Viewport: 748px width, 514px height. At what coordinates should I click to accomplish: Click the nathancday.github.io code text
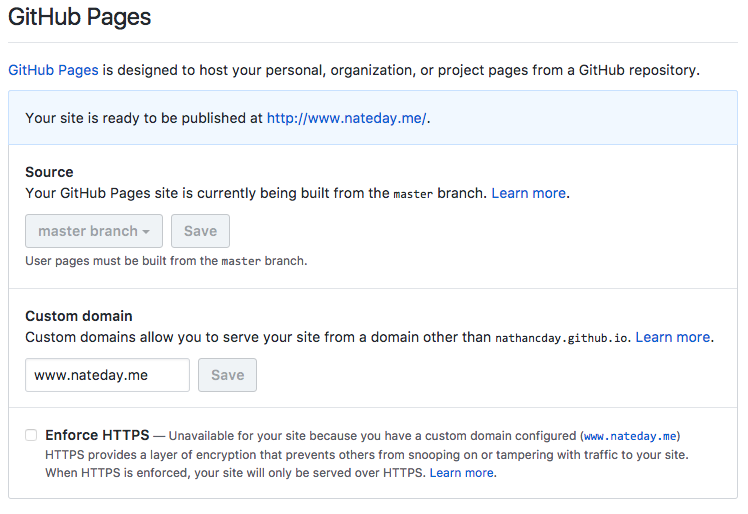point(562,338)
